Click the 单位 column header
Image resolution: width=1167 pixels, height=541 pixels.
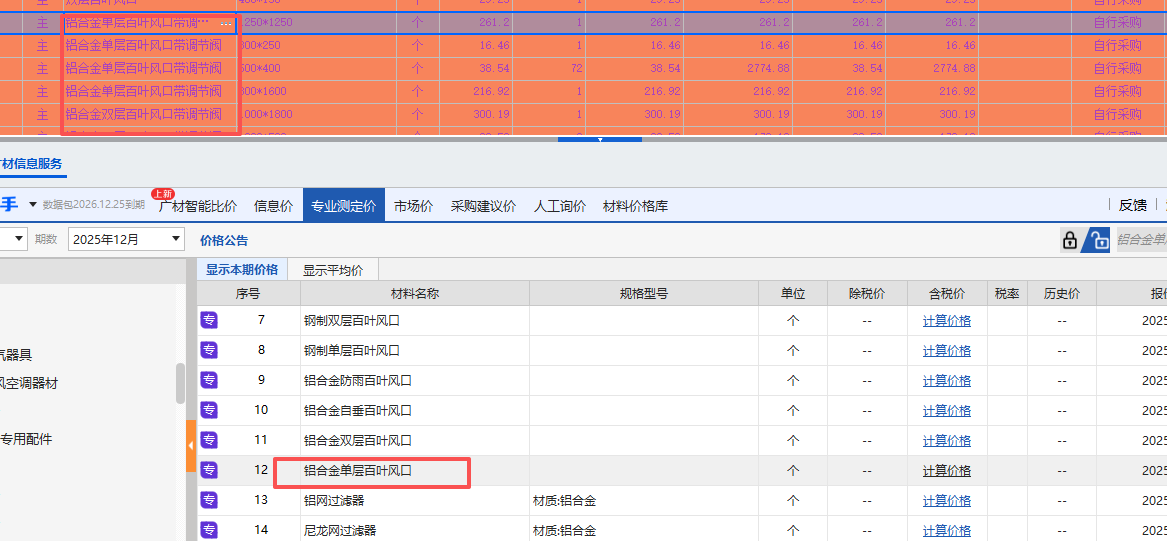coord(793,292)
